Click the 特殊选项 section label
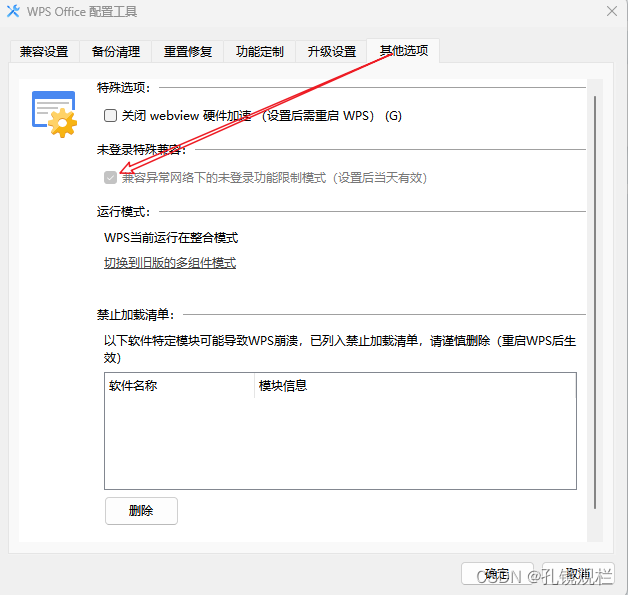Screen dimensions: 628x595 (x=123, y=87)
